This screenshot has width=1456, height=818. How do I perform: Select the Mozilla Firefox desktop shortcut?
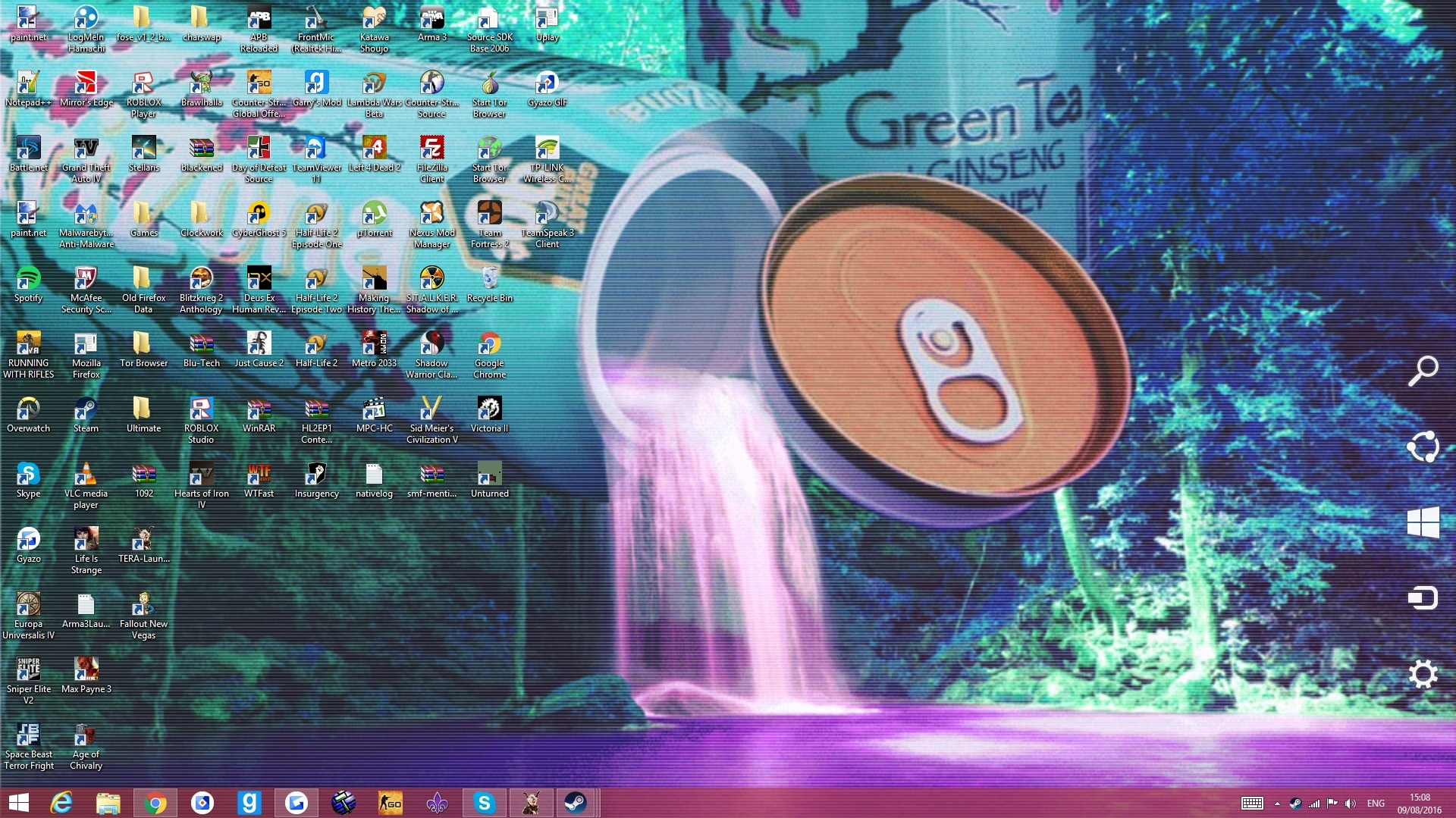(86, 355)
